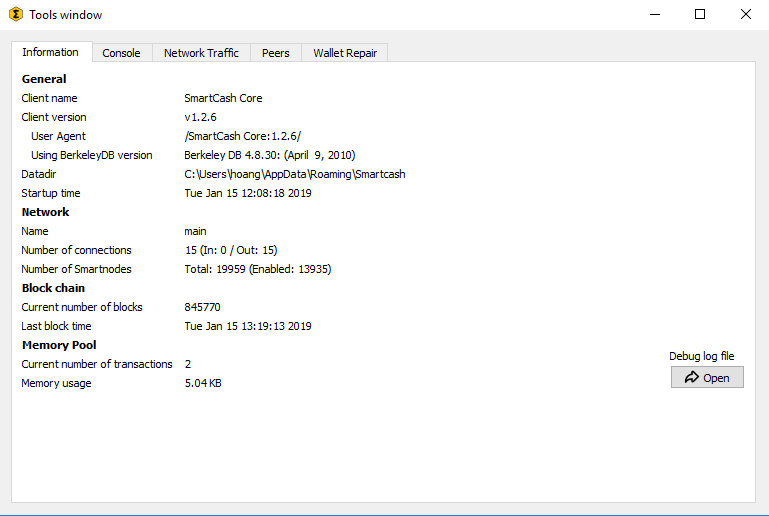This screenshot has width=769, height=516.
Task: Click last block time Tue Jan 15 13:19:13 2019
Action: 248,326
